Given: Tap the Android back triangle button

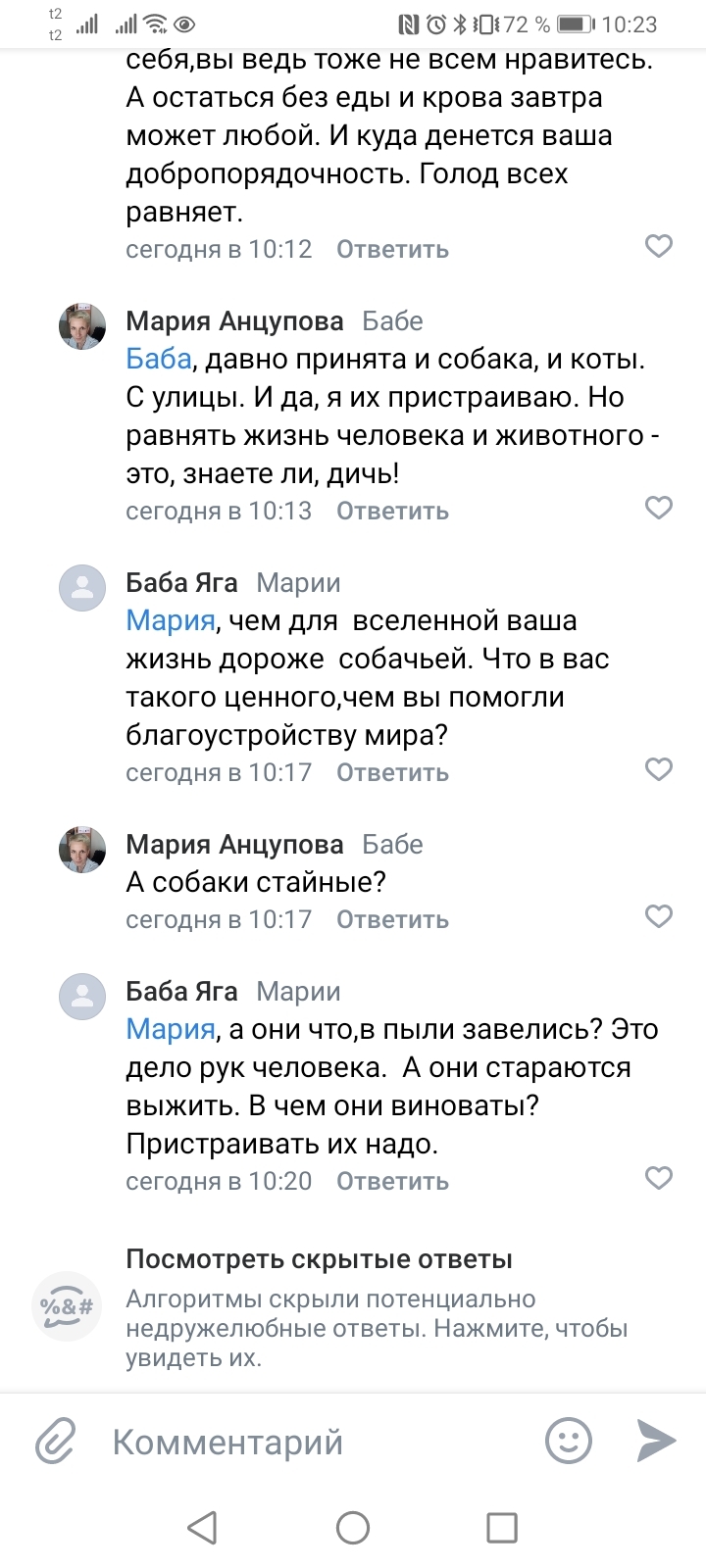Looking at the screenshot, I should tap(202, 1527).
